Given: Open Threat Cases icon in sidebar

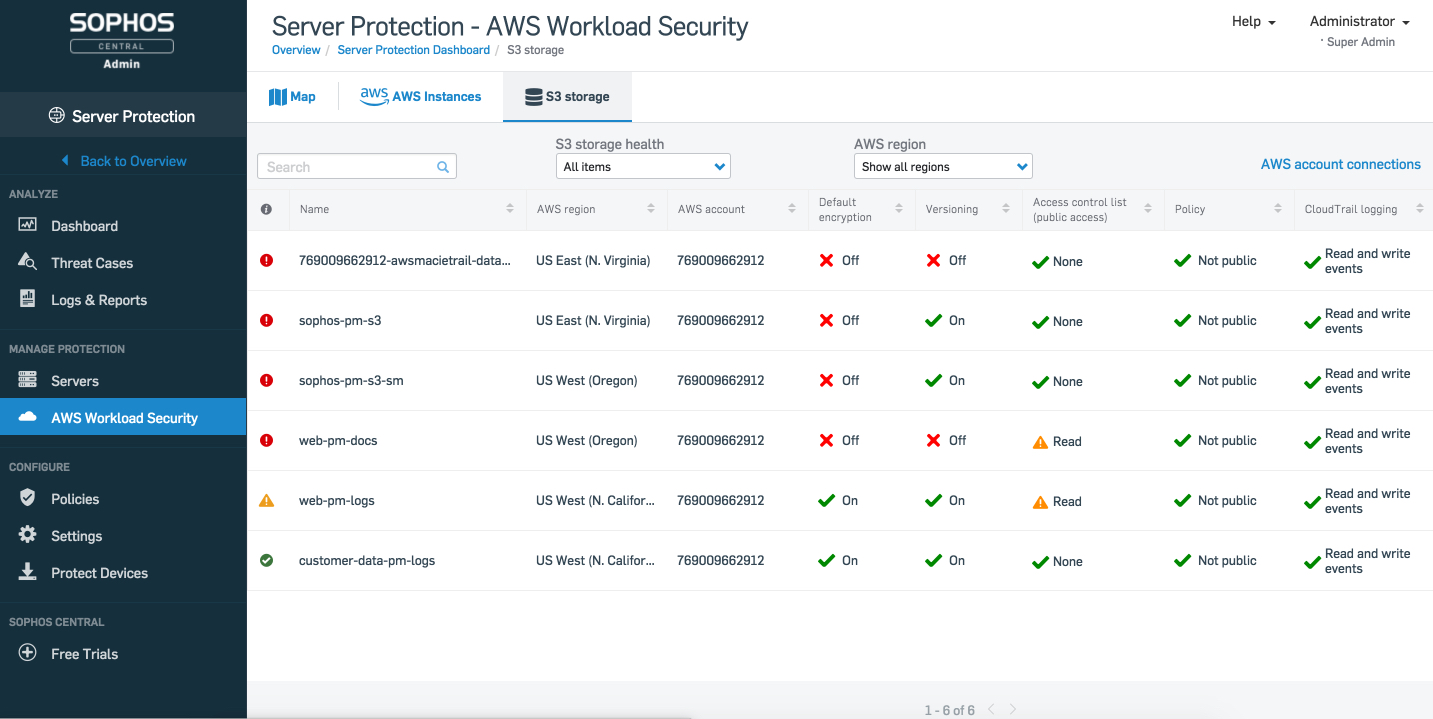Looking at the screenshot, I should point(28,262).
